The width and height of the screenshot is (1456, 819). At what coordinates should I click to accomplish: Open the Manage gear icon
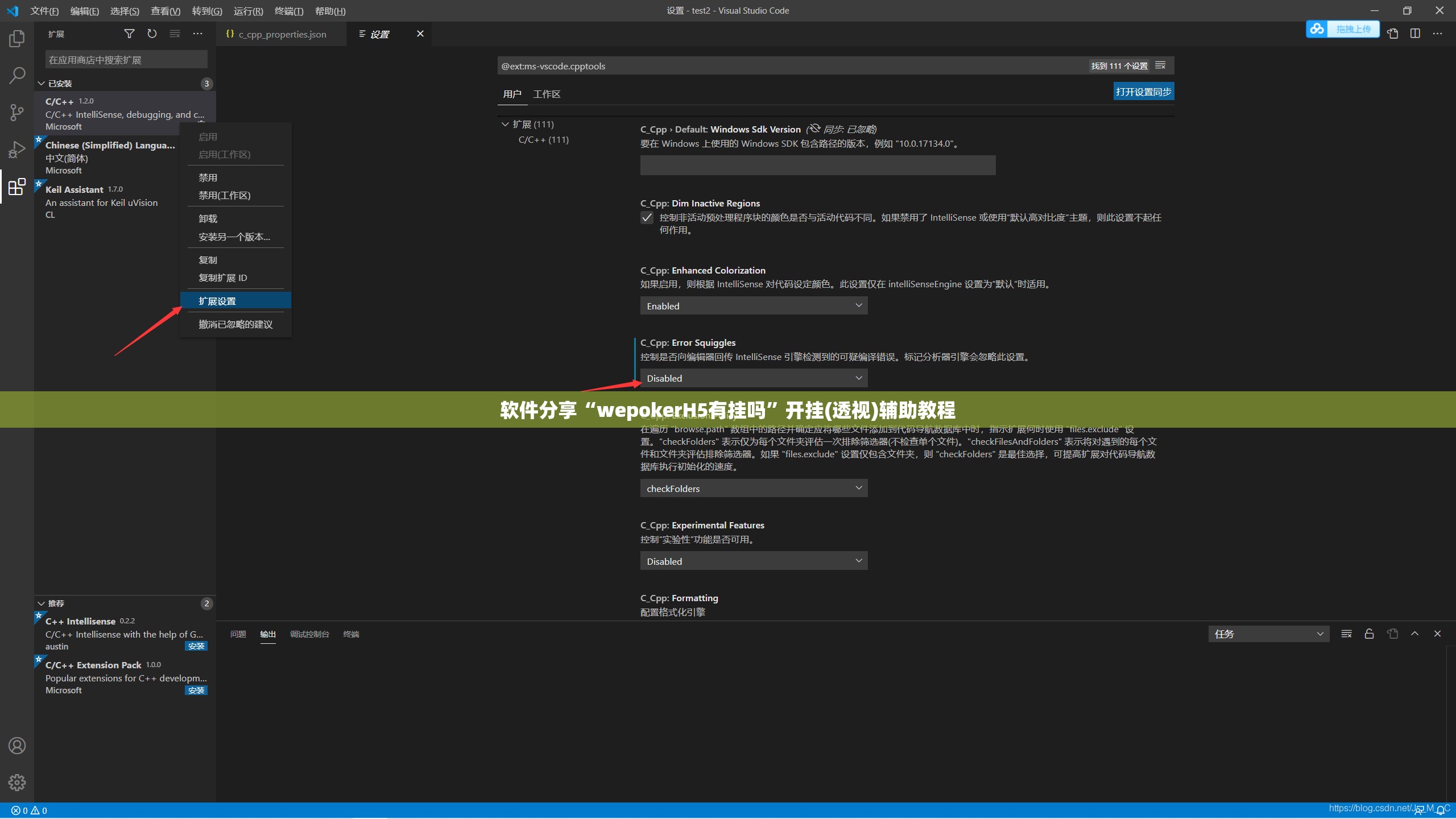(x=17, y=783)
